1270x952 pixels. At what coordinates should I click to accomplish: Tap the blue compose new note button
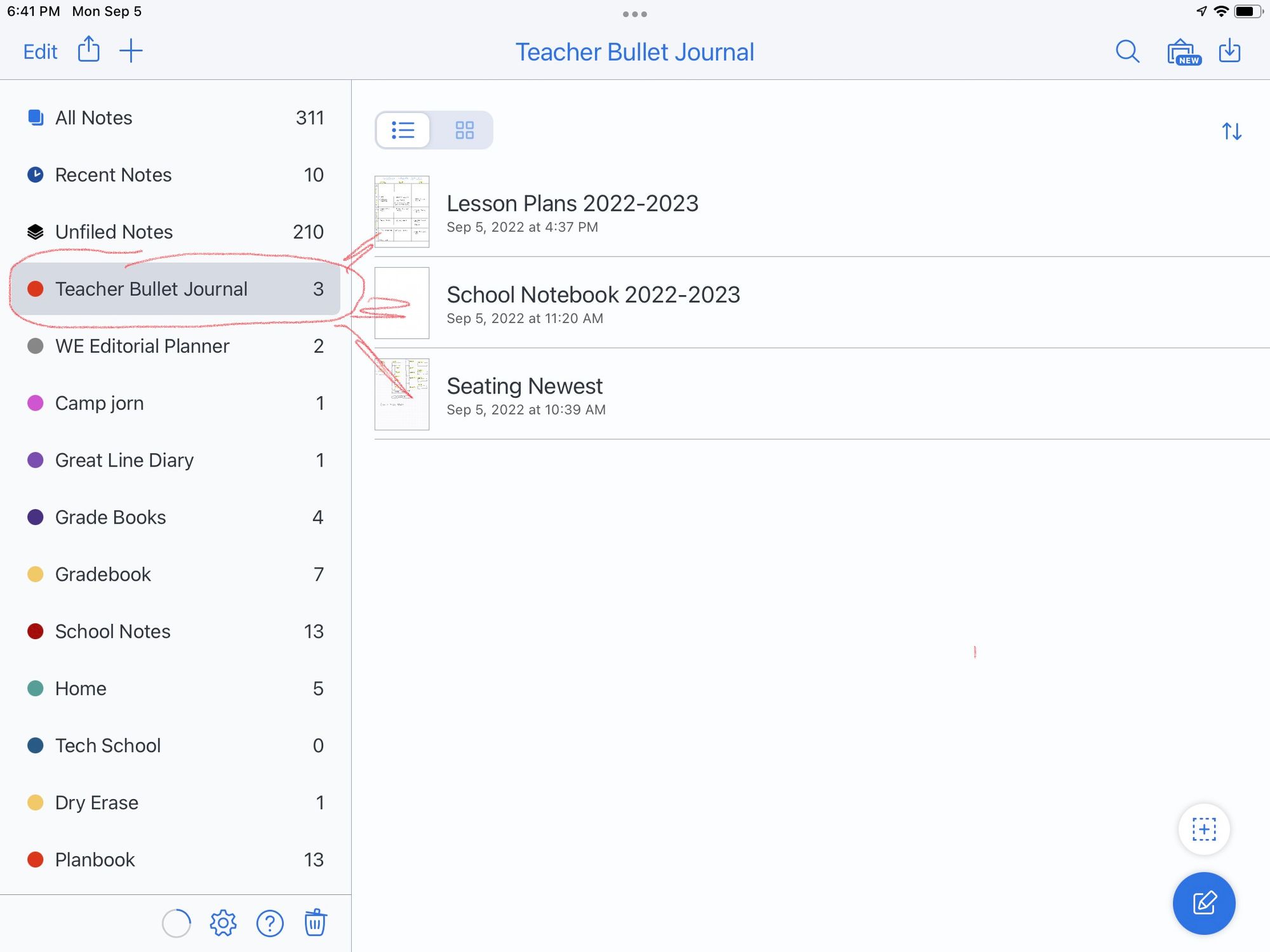coord(1203,903)
